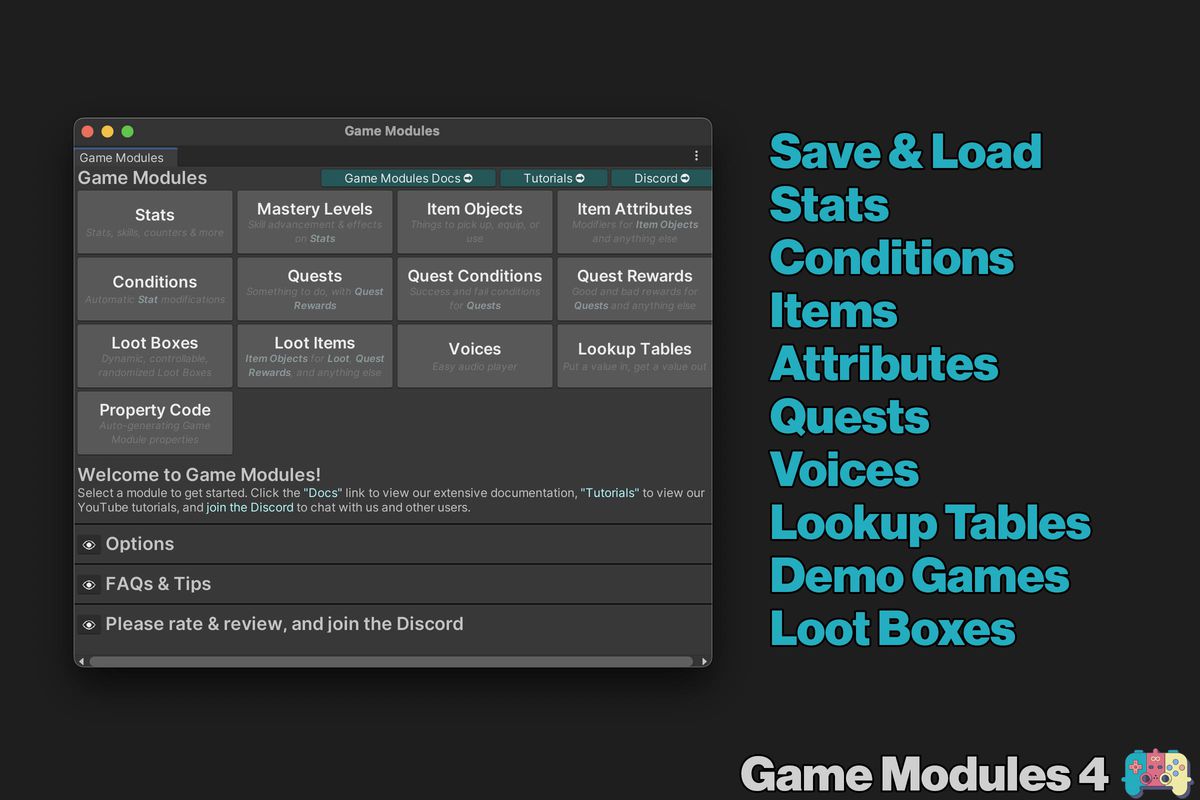Image resolution: width=1200 pixels, height=800 pixels.
Task: Follow the "Docs" link in welcome text
Action: pos(323,493)
